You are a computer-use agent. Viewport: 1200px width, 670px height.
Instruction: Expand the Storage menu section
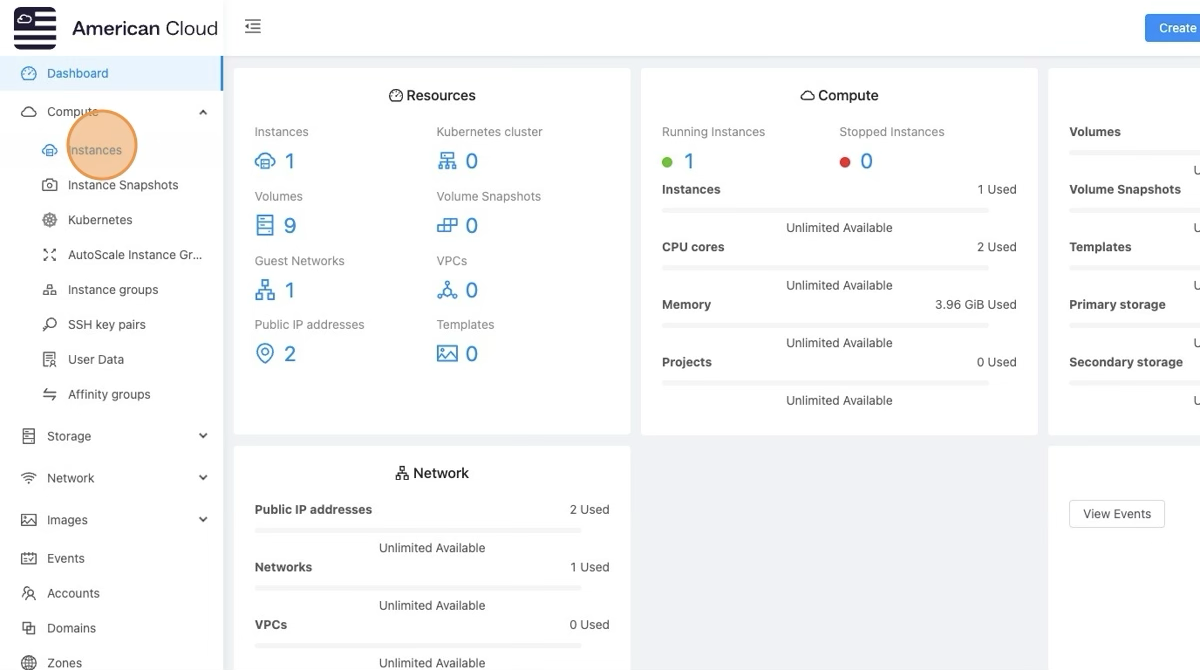203,436
